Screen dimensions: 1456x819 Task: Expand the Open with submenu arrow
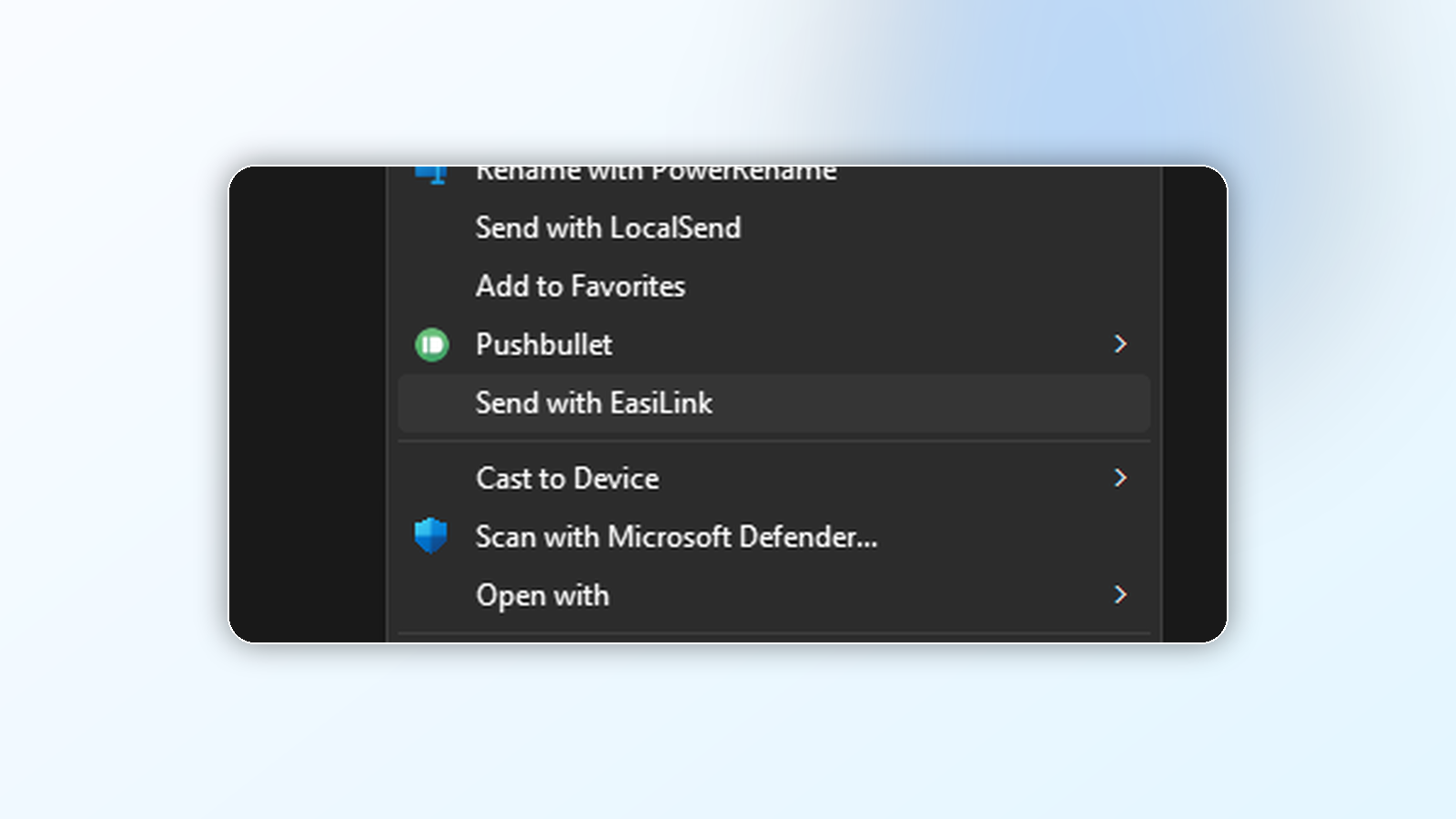tap(1120, 594)
